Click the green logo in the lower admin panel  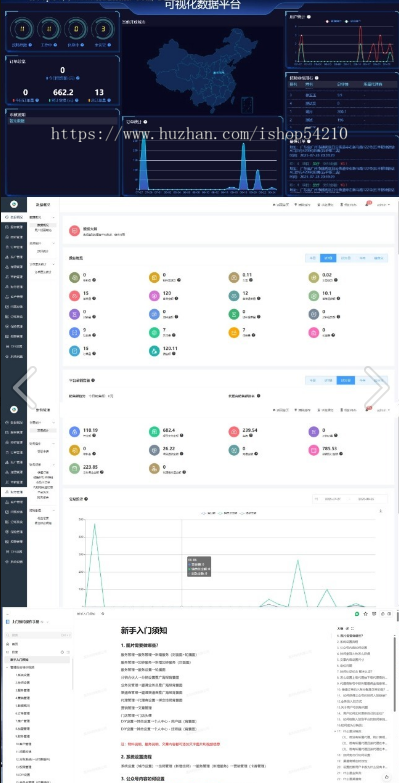(x=14, y=409)
